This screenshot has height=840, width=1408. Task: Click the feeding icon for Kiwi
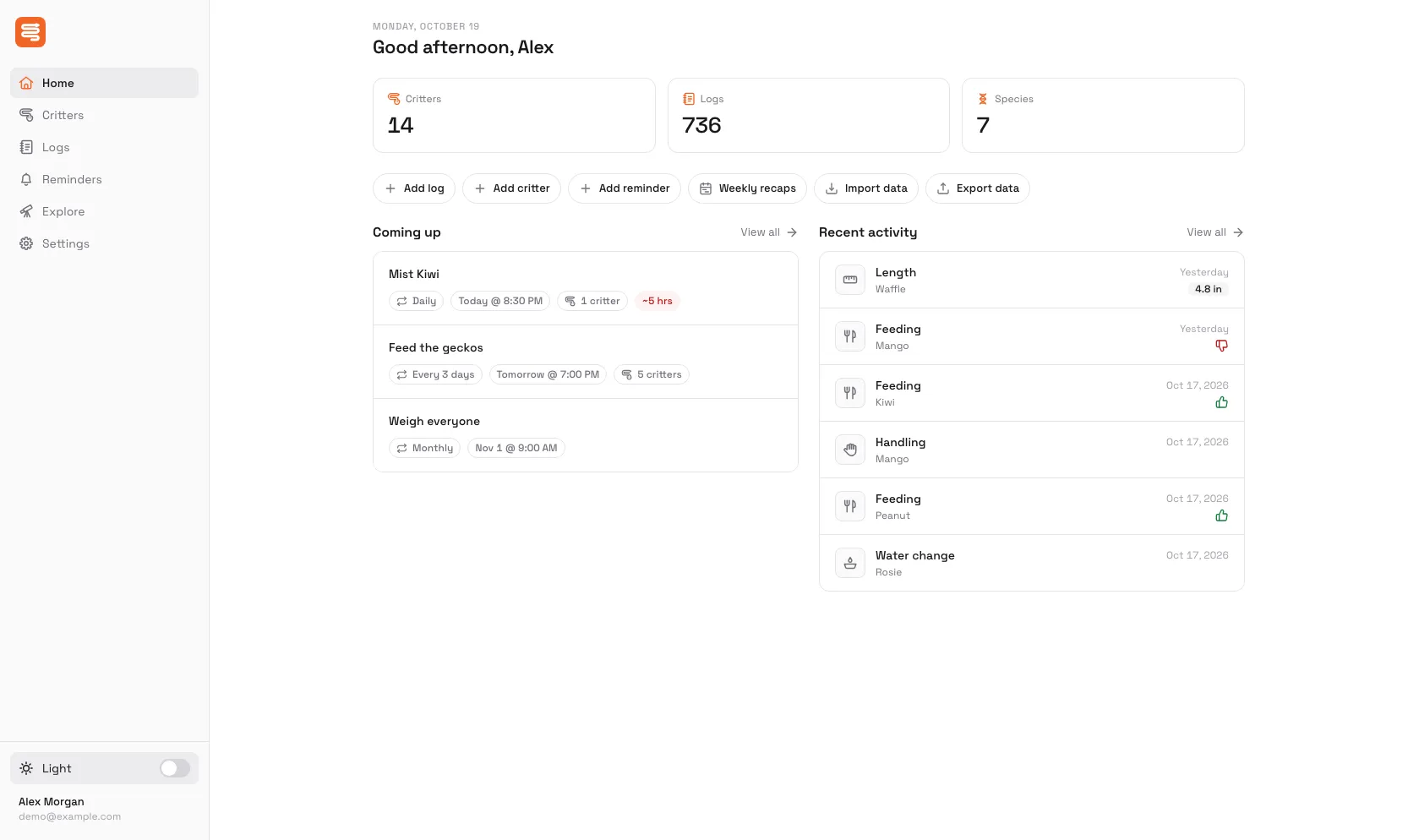(850, 393)
